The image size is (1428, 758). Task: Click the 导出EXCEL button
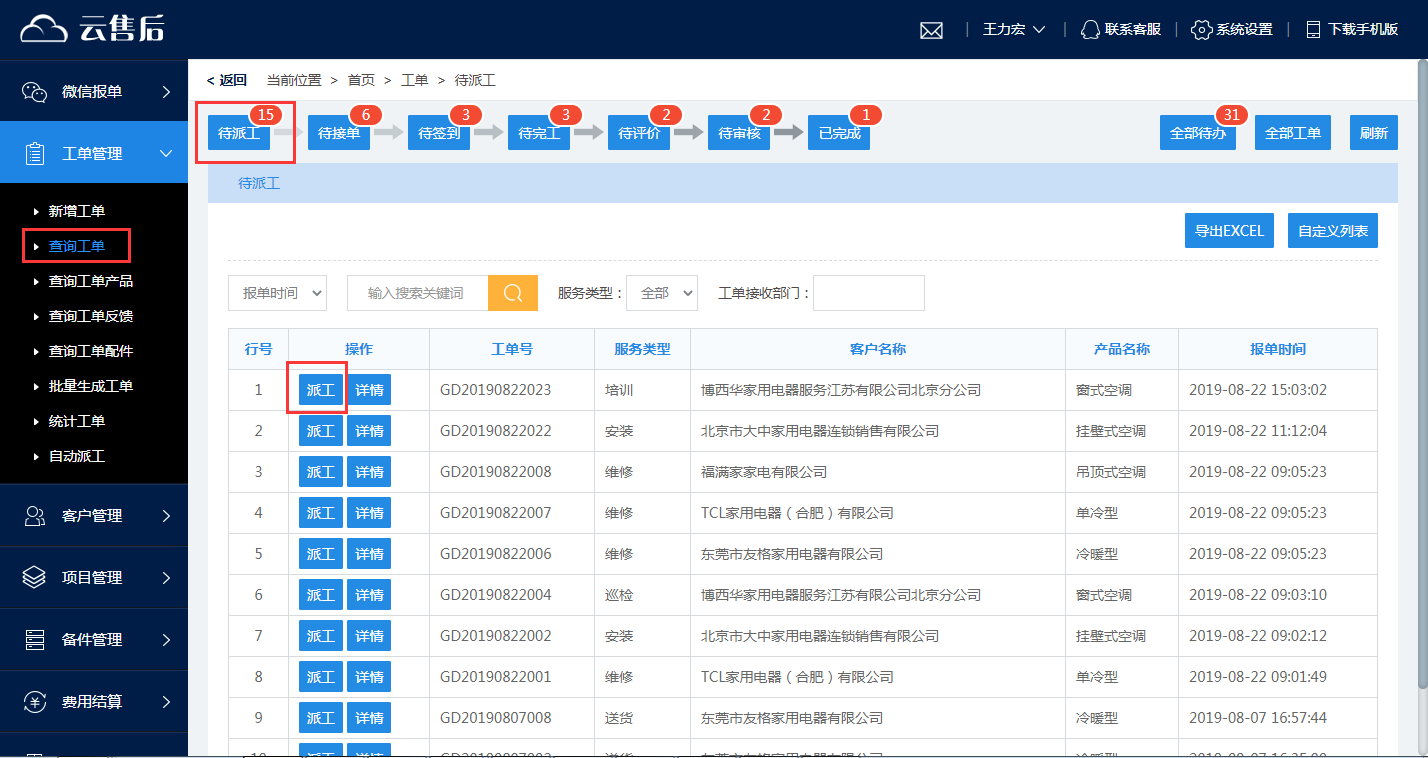coord(1229,230)
